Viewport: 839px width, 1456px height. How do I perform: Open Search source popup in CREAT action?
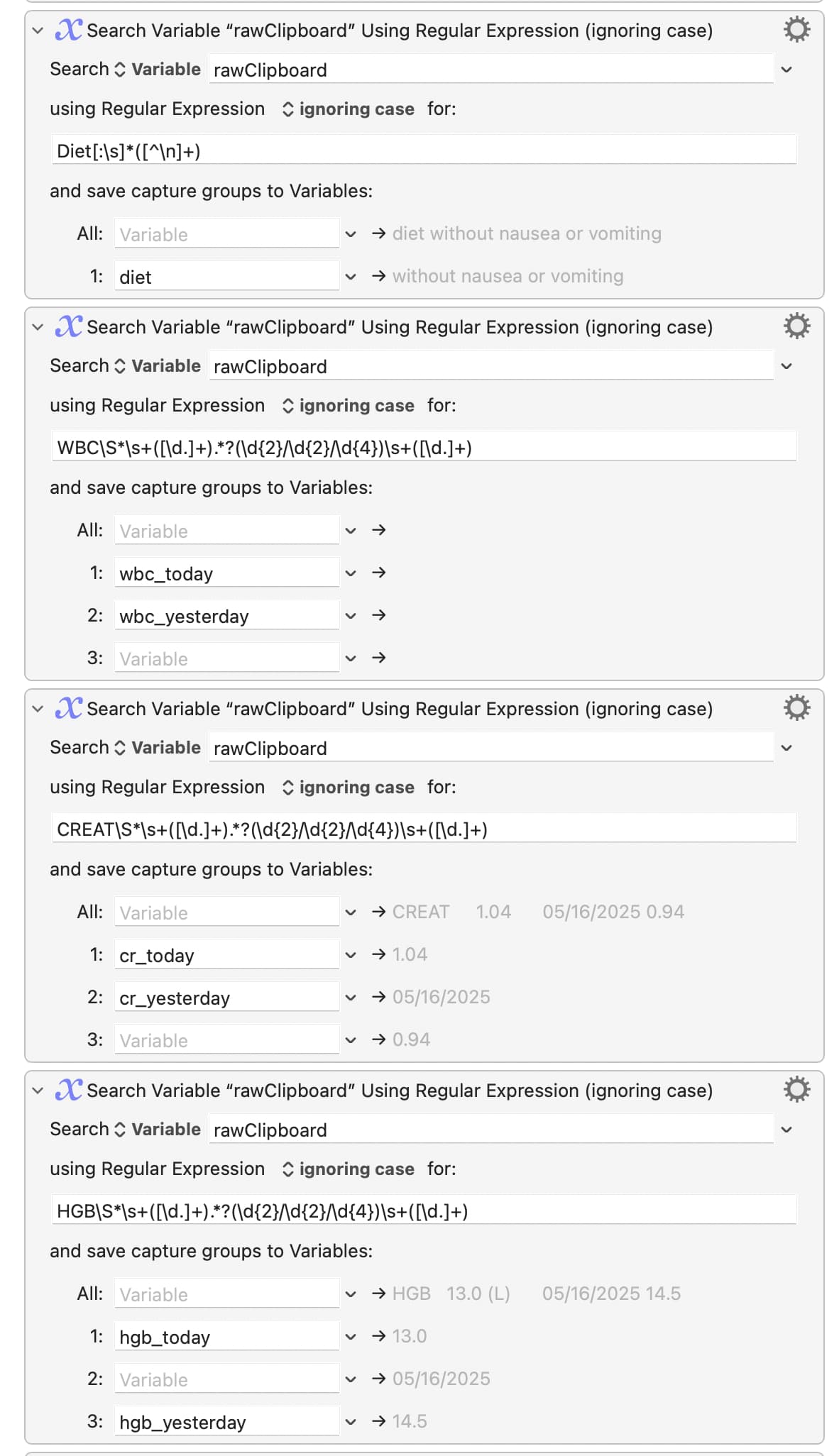pyautogui.click(x=158, y=748)
